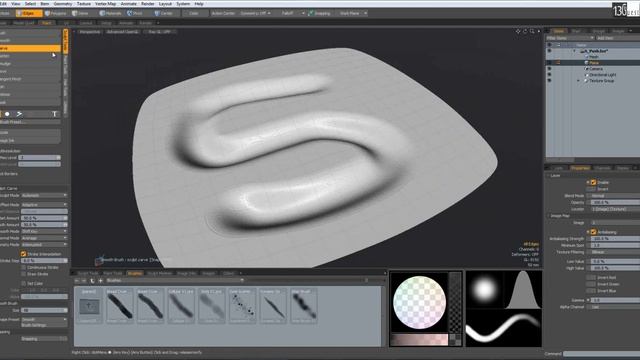Select the Diffuse brush preset thumbnail
Image resolution: width=640 pixels, height=360 pixels.
click(x=181, y=306)
